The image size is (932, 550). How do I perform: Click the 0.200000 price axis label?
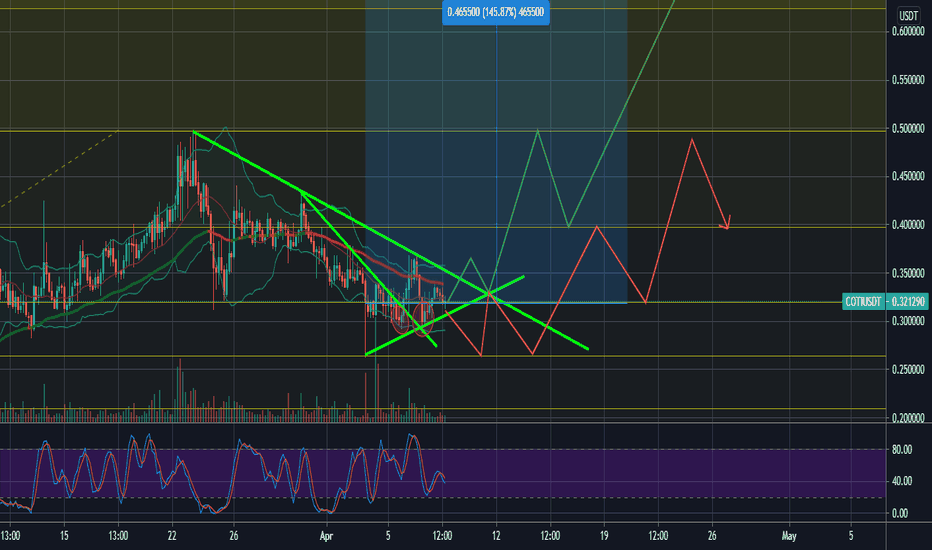click(x=908, y=417)
